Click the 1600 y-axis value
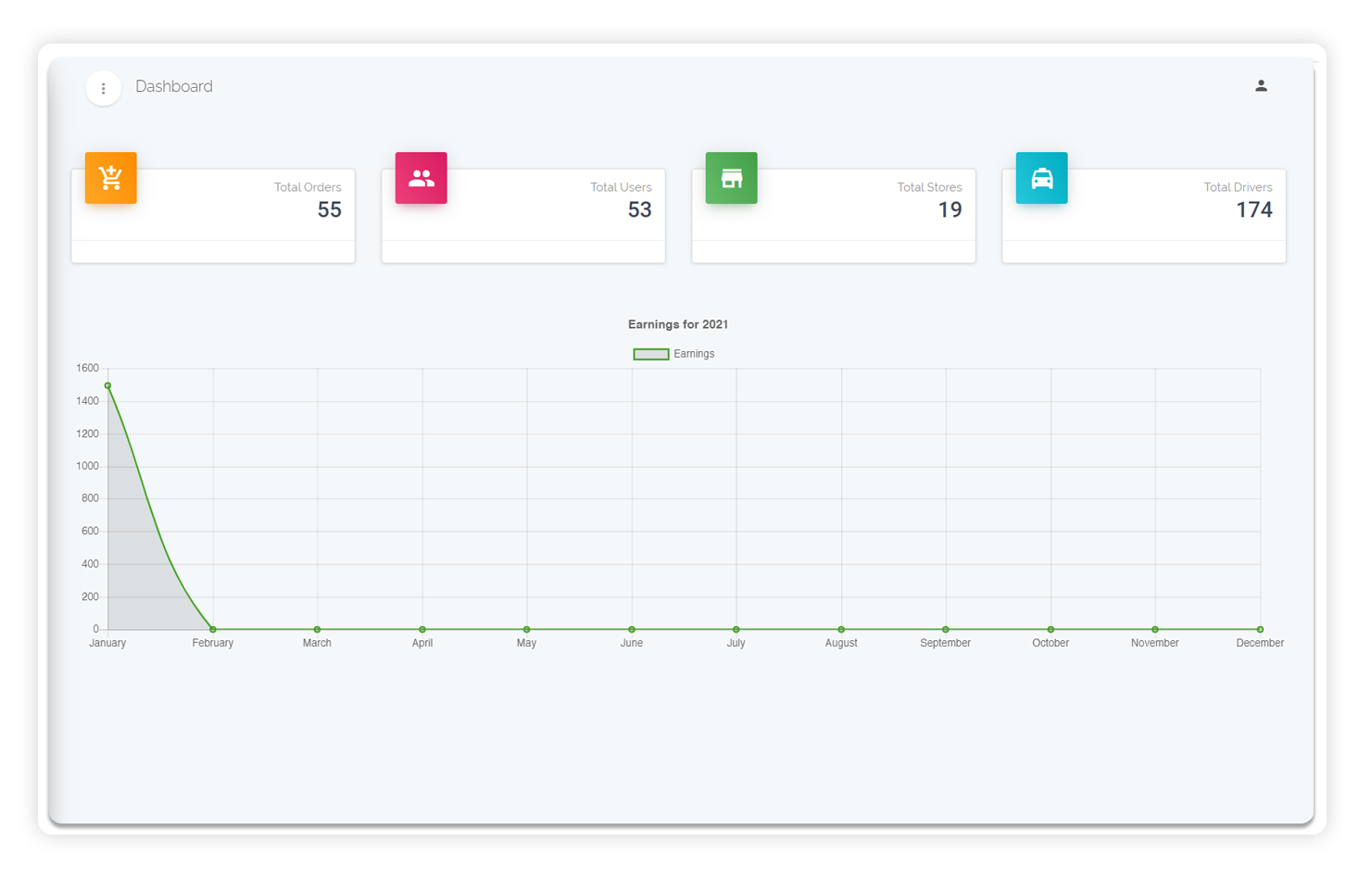The width and height of the screenshot is (1372, 880). 88,369
